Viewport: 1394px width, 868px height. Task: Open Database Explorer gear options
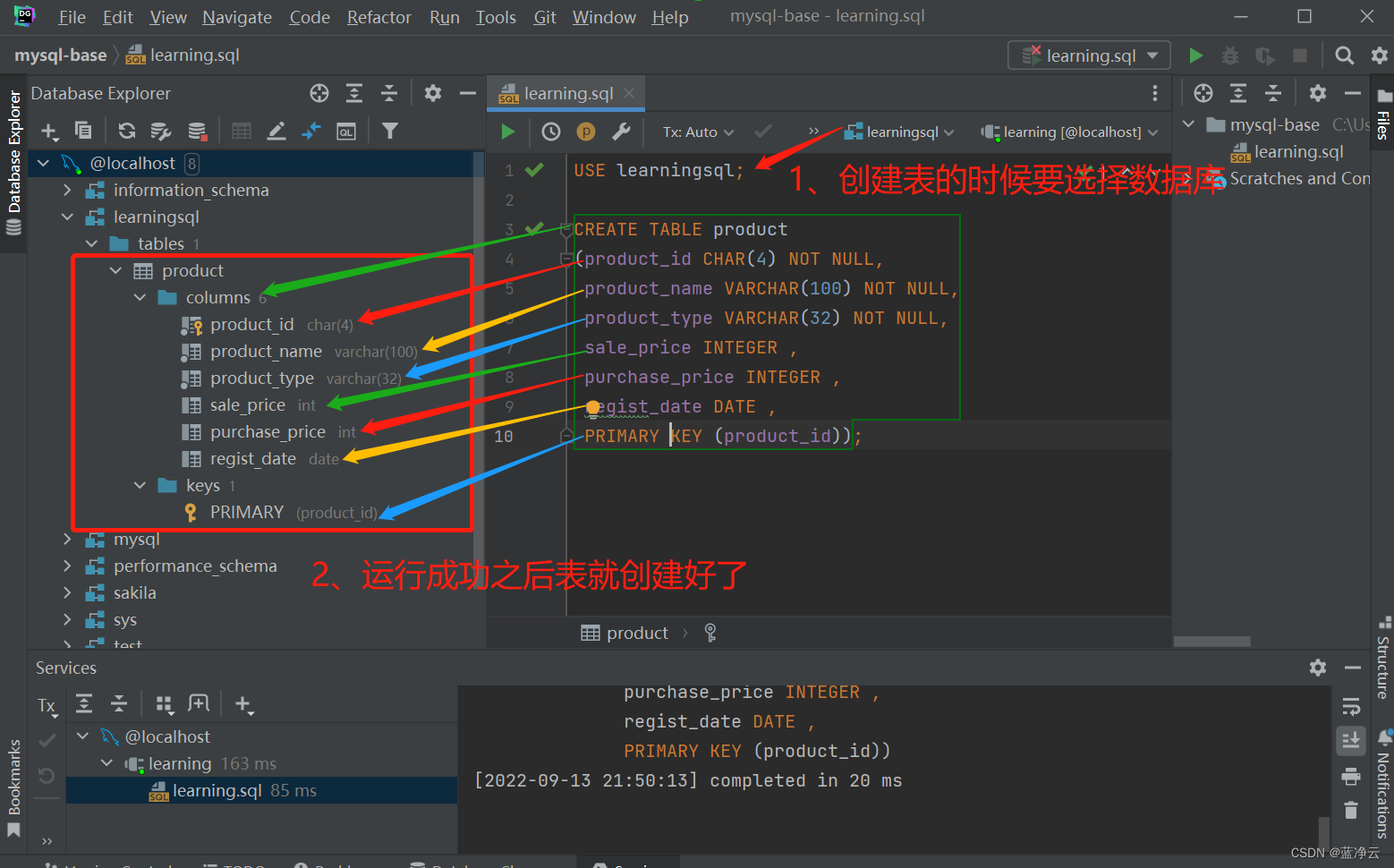(433, 93)
